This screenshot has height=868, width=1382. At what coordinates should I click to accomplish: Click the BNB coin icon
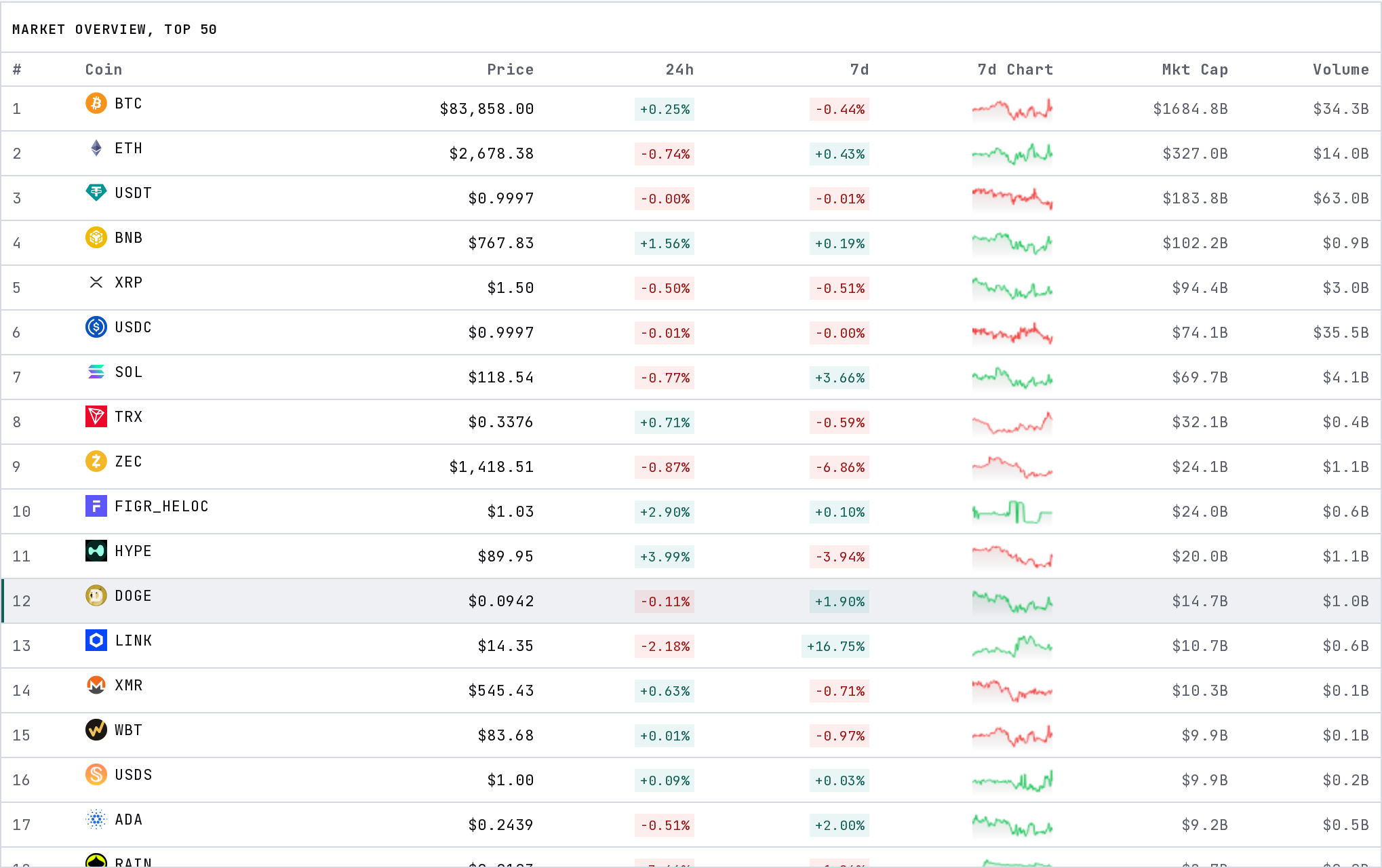pyautogui.click(x=96, y=237)
